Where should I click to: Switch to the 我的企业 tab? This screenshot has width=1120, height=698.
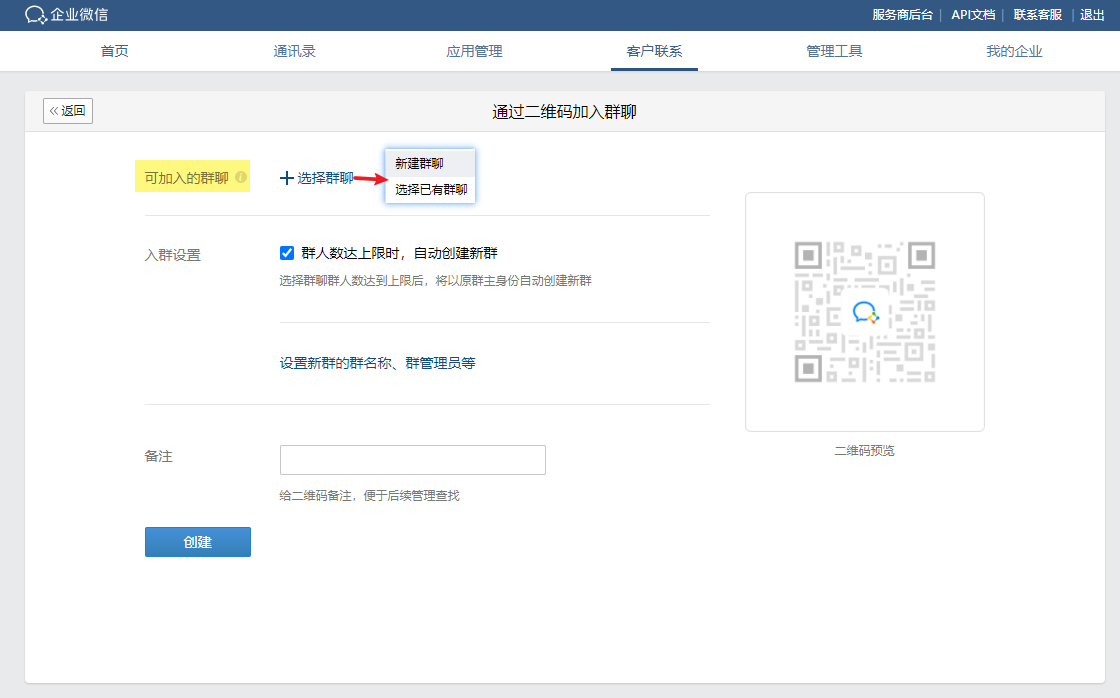pos(1014,51)
